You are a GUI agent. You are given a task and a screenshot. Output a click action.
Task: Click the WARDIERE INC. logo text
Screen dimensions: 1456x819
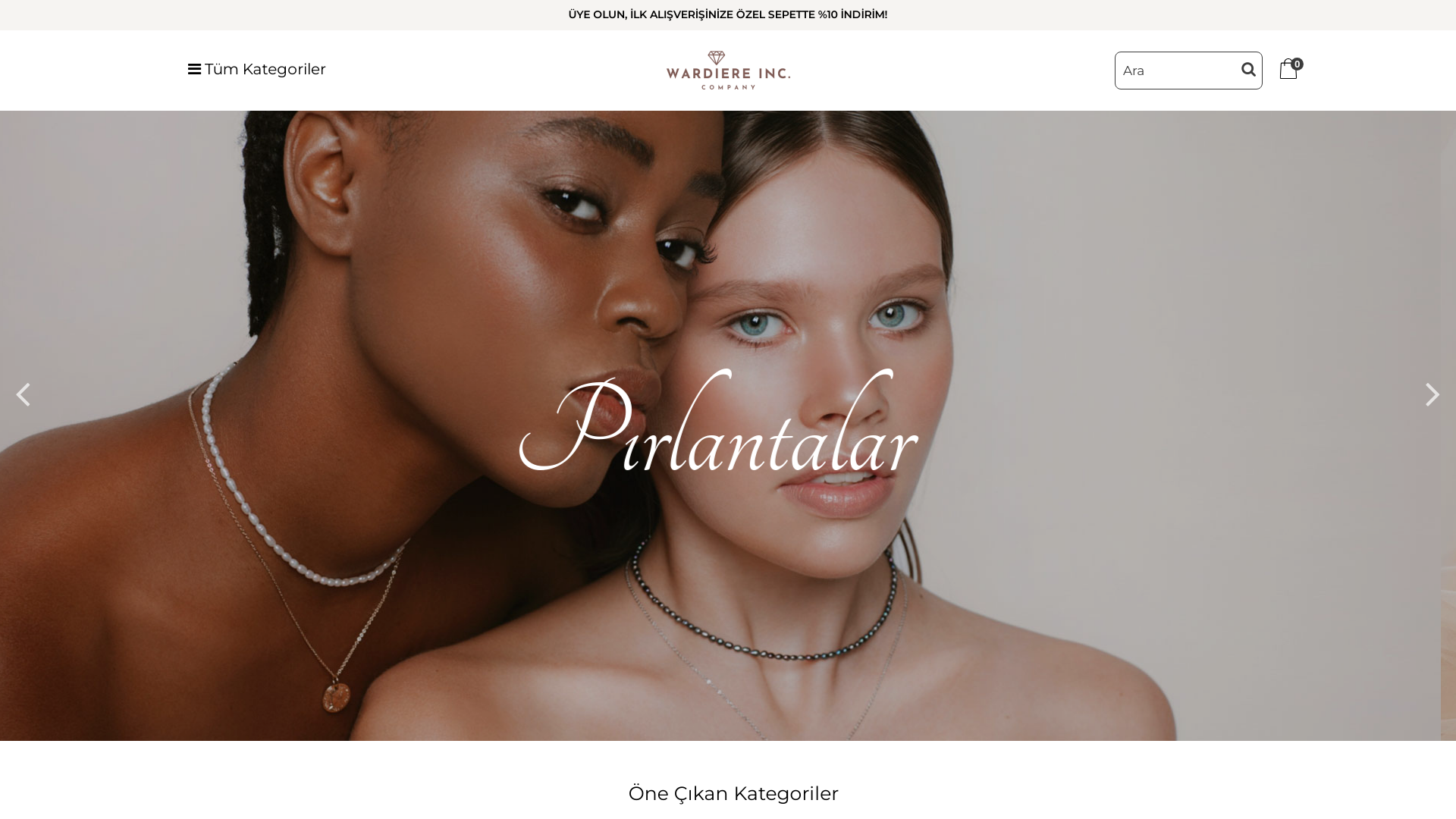[x=728, y=74]
